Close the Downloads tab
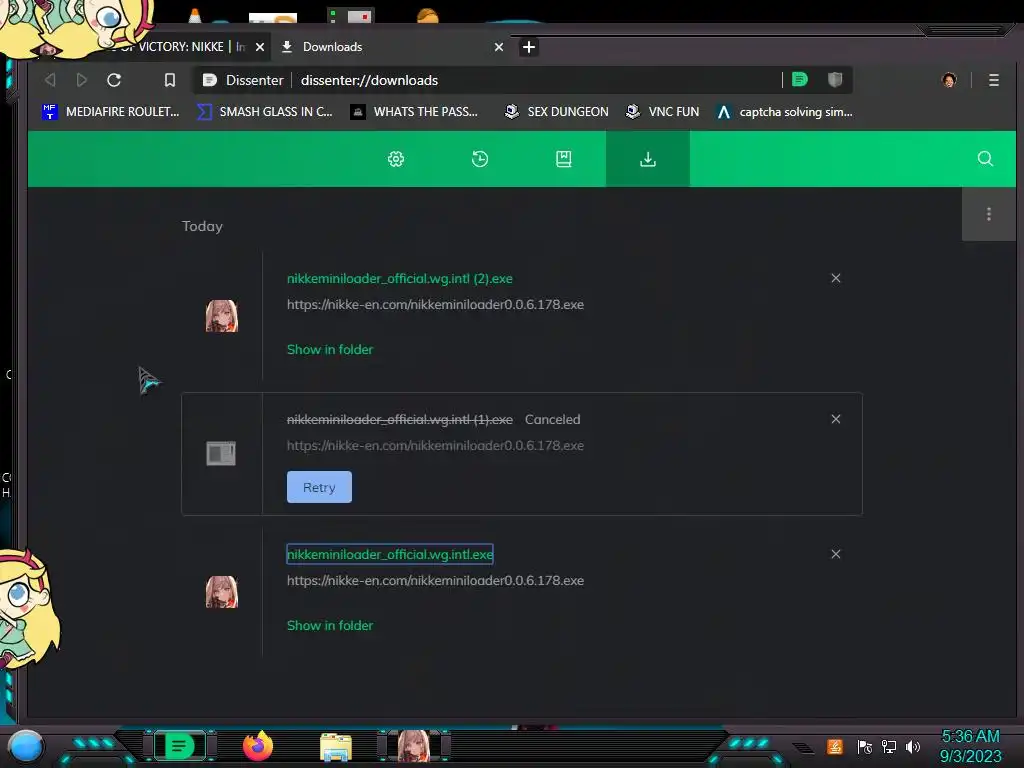1024x768 pixels. 499,47
